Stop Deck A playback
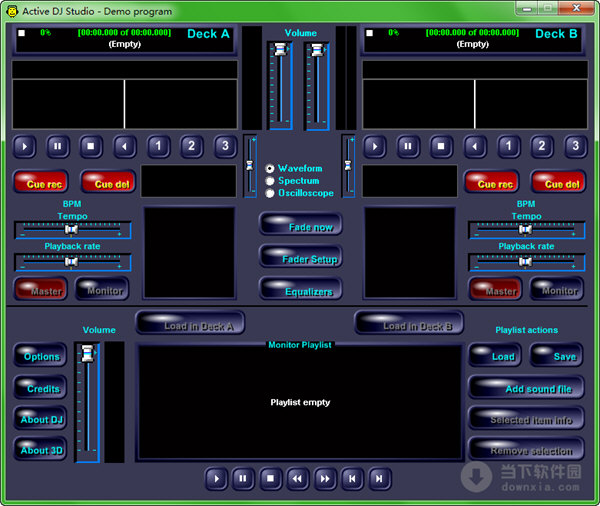Image resolution: width=600 pixels, height=506 pixels. [91, 147]
